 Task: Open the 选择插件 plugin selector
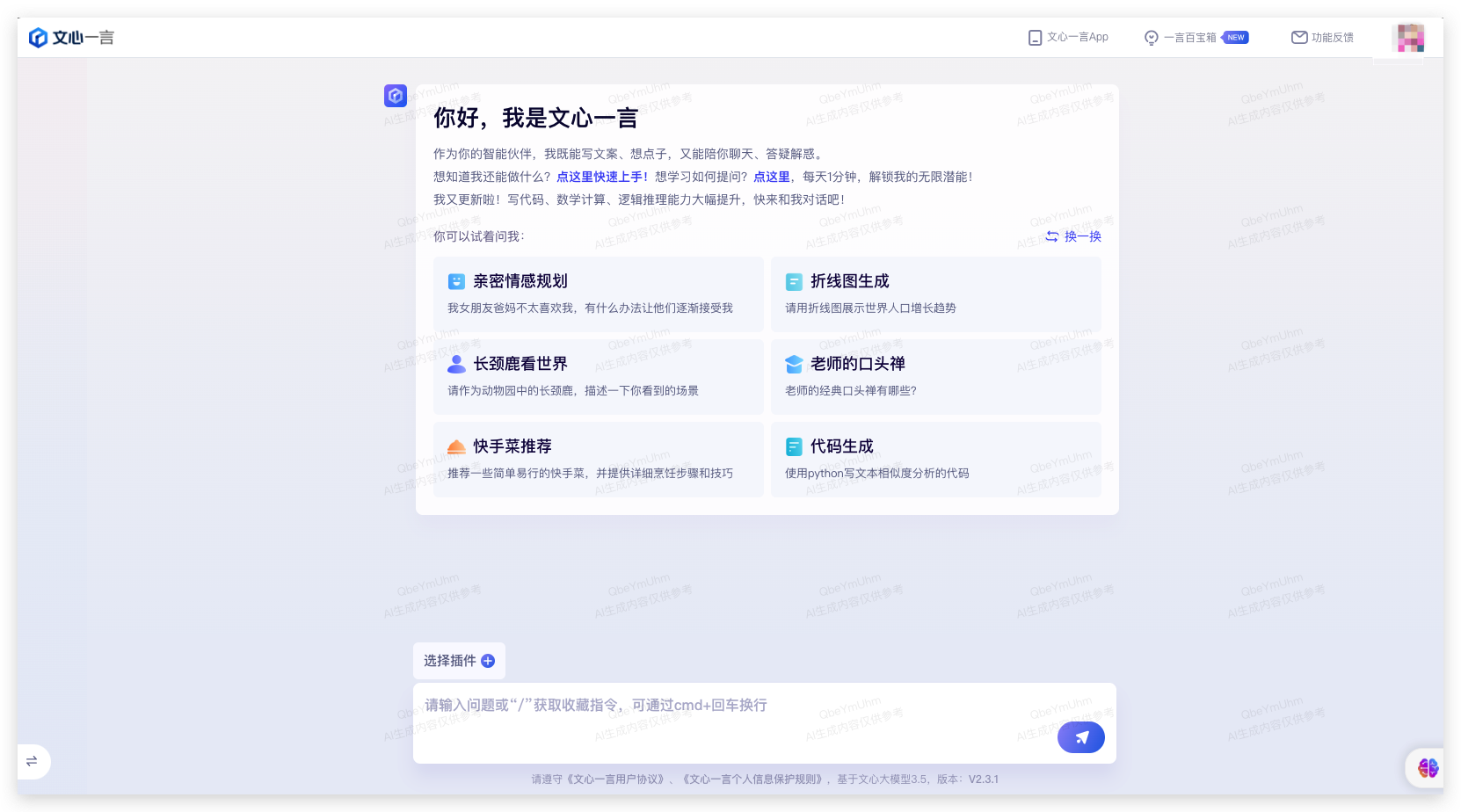(x=459, y=661)
